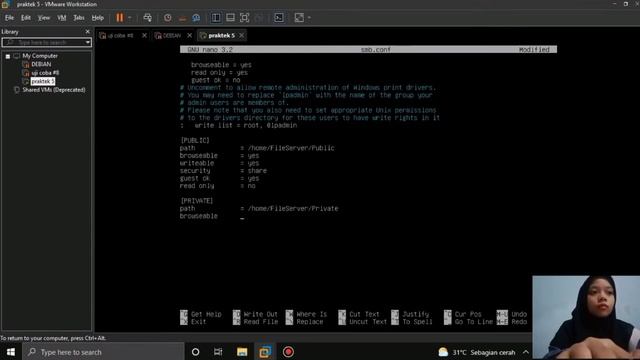This screenshot has width=640, height=360.
Task: Click the Windows taskbar search box
Action: click(x=103, y=352)
